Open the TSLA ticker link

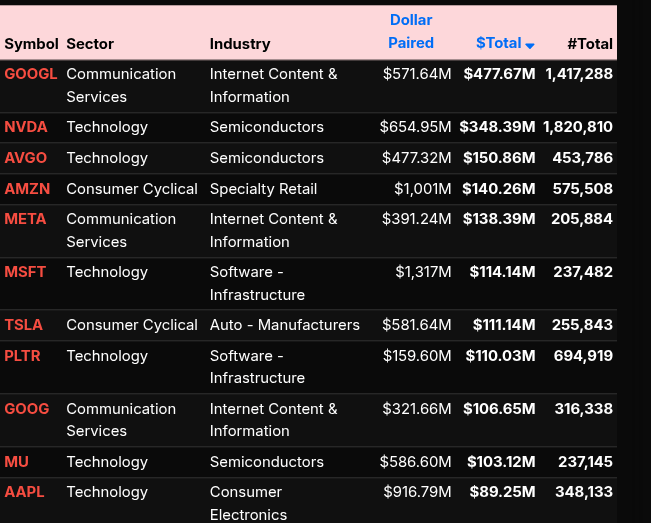[x=24, y=325]
